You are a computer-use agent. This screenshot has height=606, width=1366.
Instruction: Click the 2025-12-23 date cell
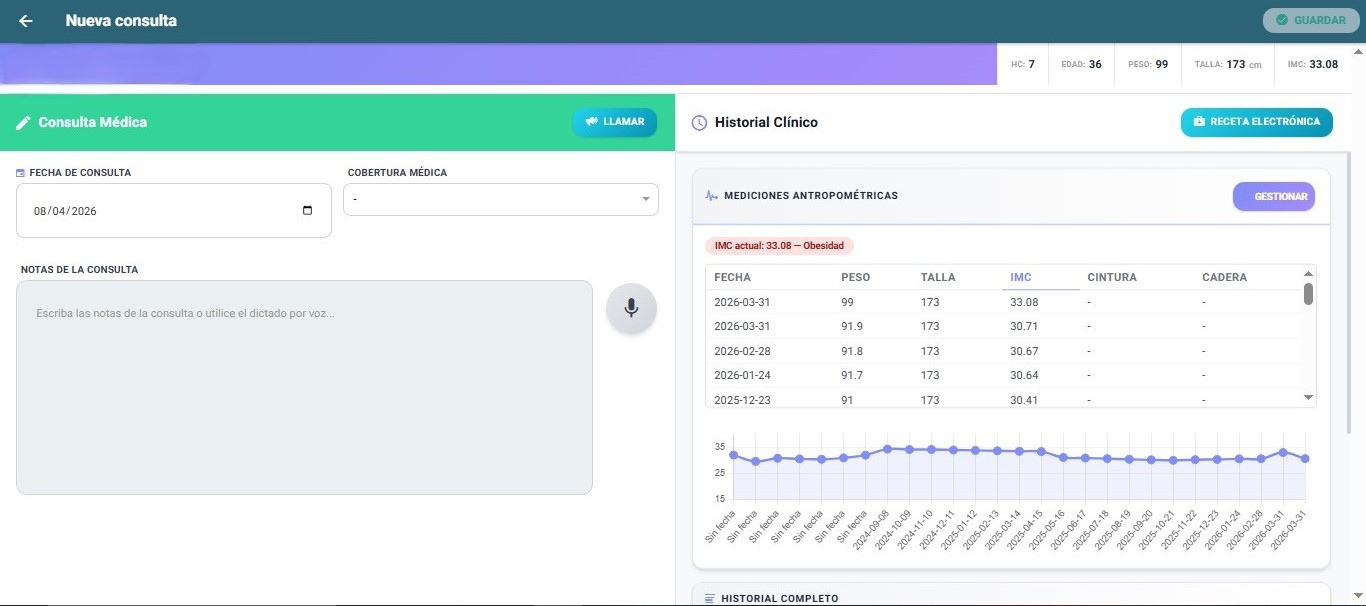click(742, 400)
